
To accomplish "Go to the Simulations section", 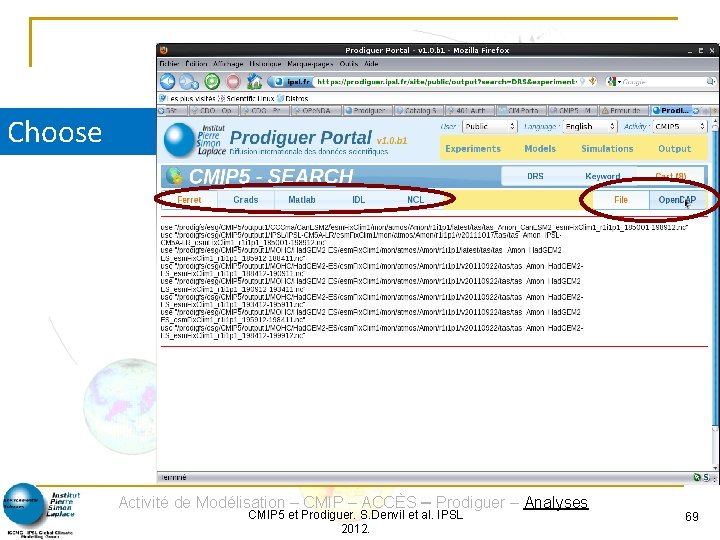I will pos(607,149).
